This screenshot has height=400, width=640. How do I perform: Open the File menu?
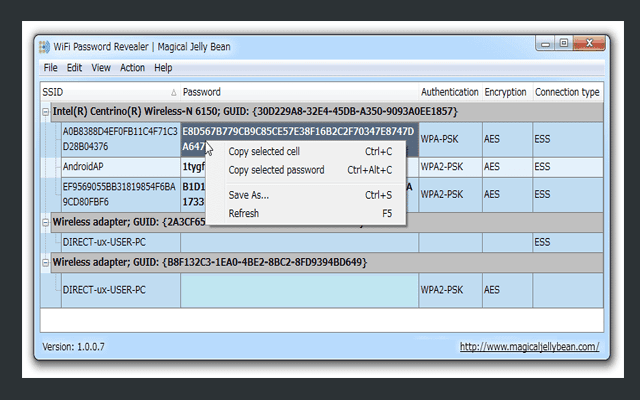pyautogui.click(x=50, y=68)
